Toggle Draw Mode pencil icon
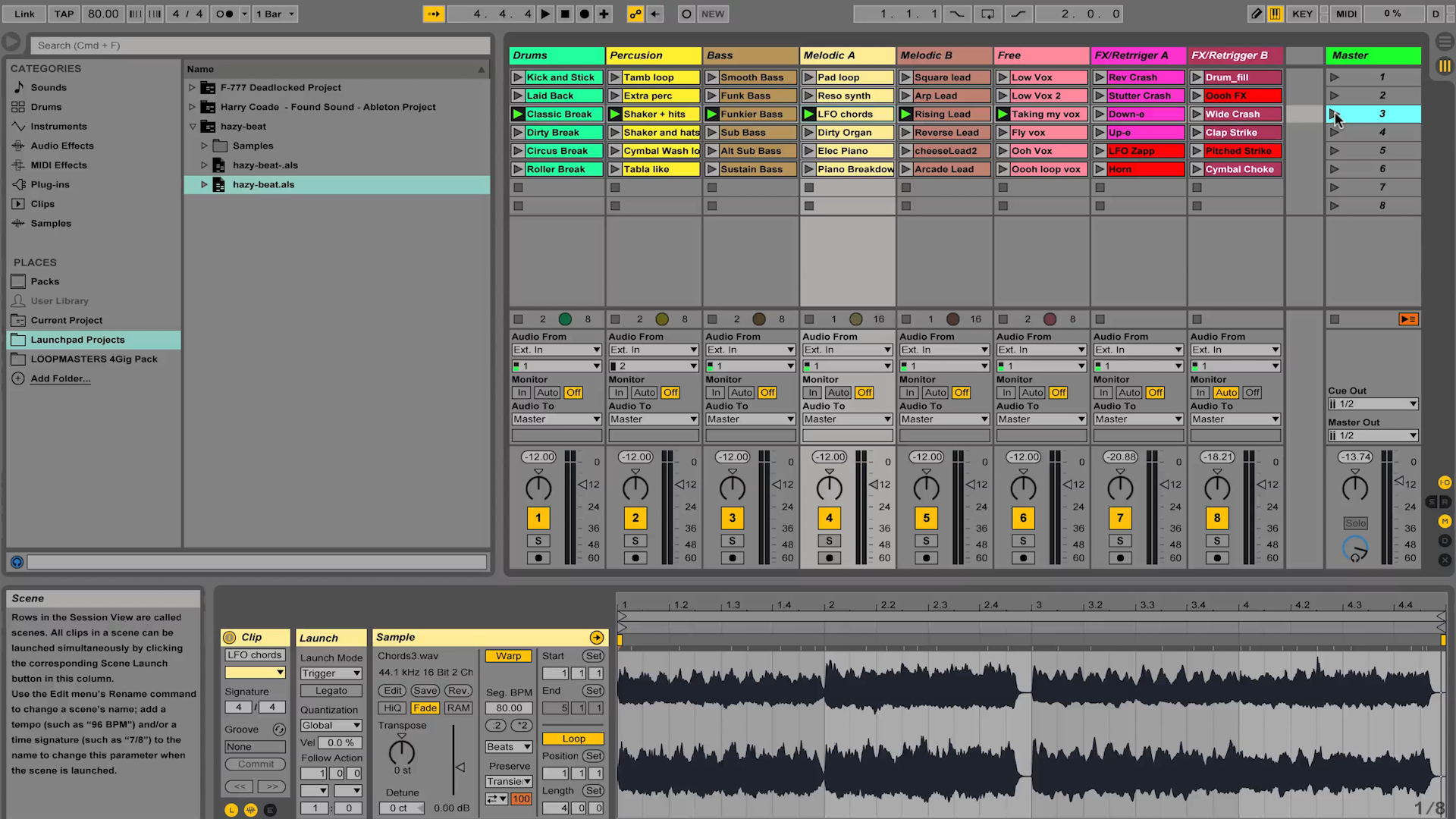 pyautogui.click(x=1257, y=14)
